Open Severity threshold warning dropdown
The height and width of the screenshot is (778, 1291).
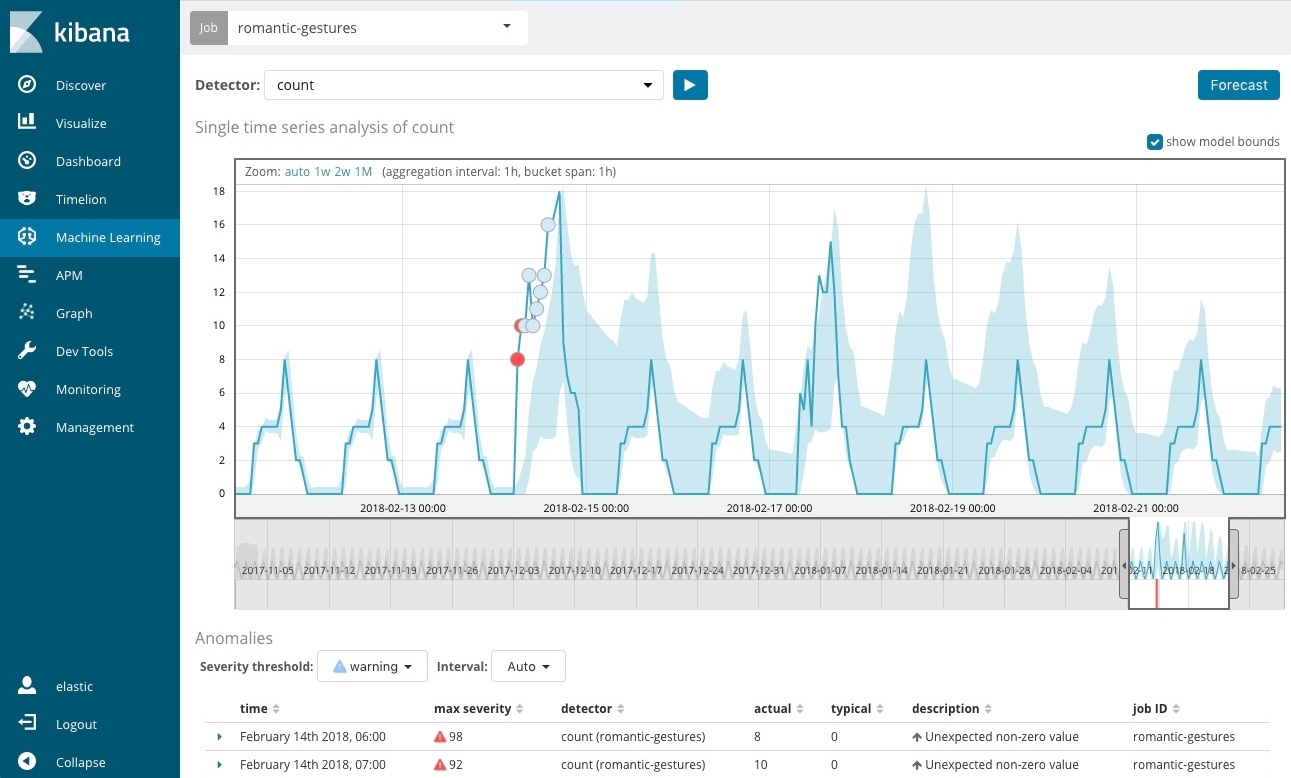pyautogui.click(x=372, y=666)
